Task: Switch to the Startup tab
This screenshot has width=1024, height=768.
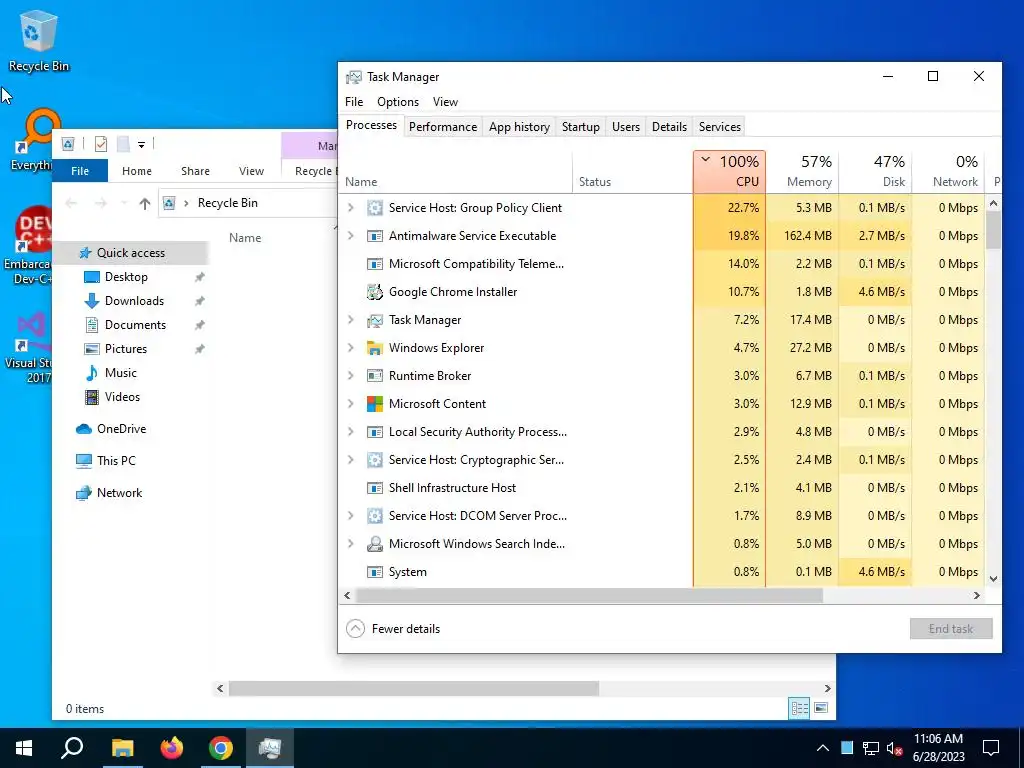Action: click(581, 127)
